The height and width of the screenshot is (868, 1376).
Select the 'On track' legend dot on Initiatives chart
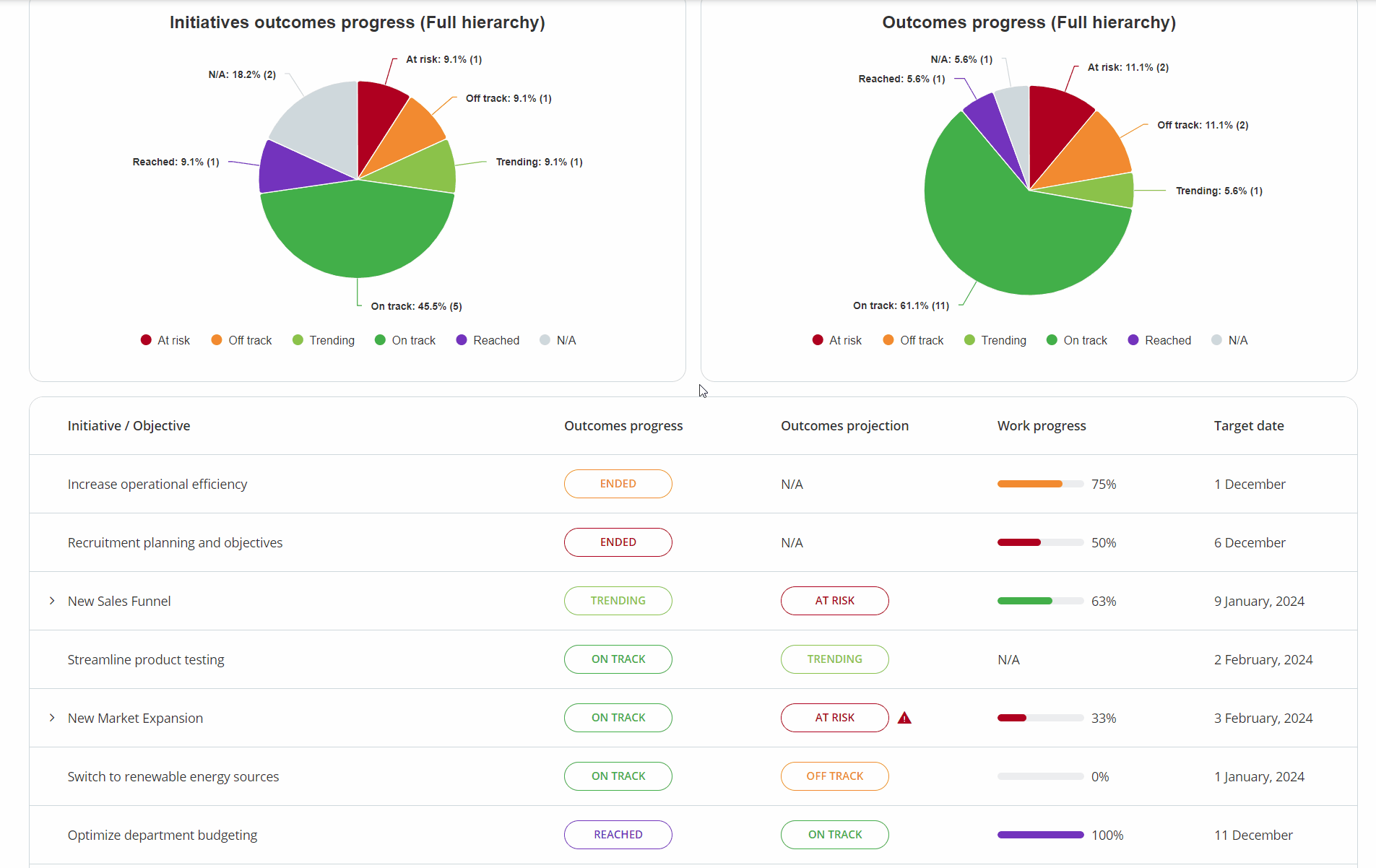[379, 340]
